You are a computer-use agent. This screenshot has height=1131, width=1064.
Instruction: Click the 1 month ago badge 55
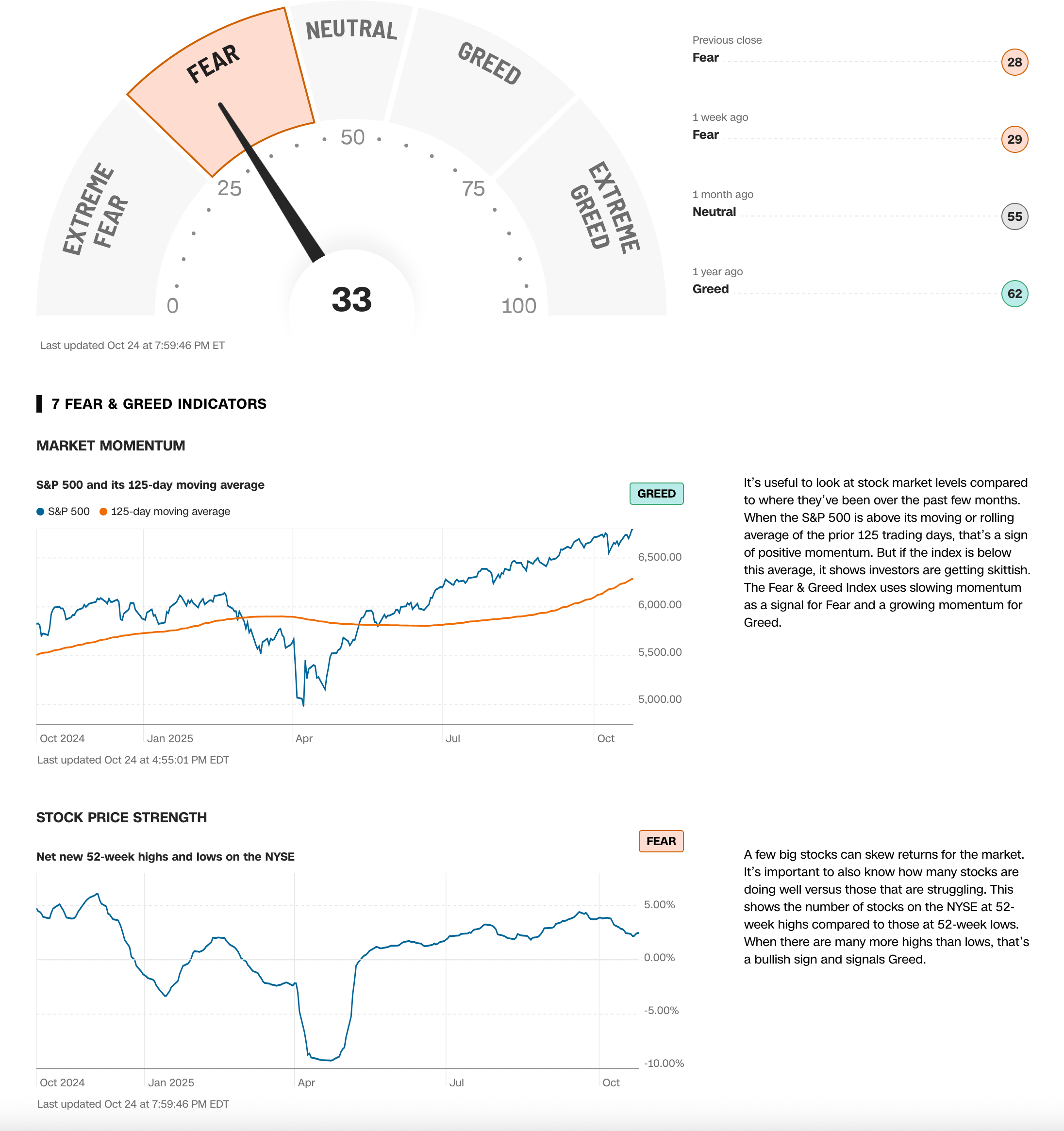[x=1014, y=217]
